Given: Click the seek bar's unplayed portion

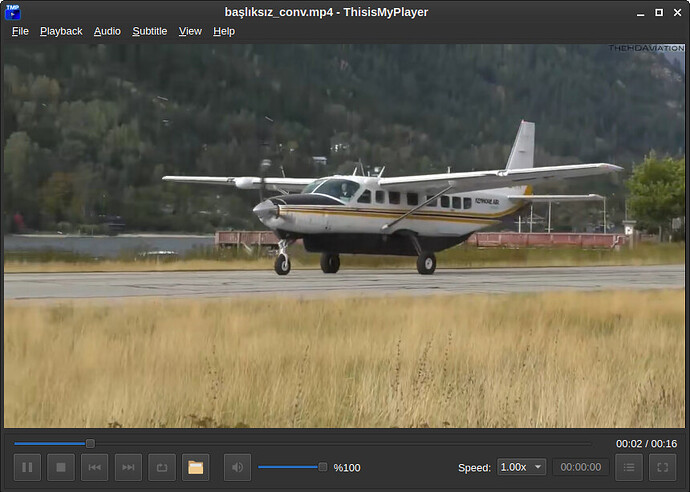Looking at the screenshot, I should click(x=343, y=443).
